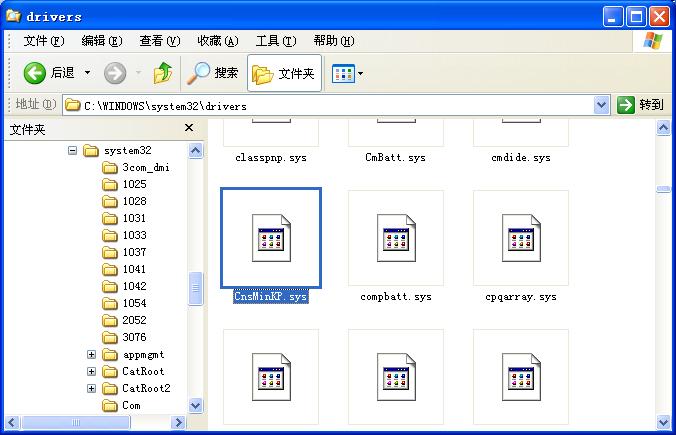Select the appmgmt folder icon
Screen dimensions: 676x435
pyautogui.click(x=110, y=354)
